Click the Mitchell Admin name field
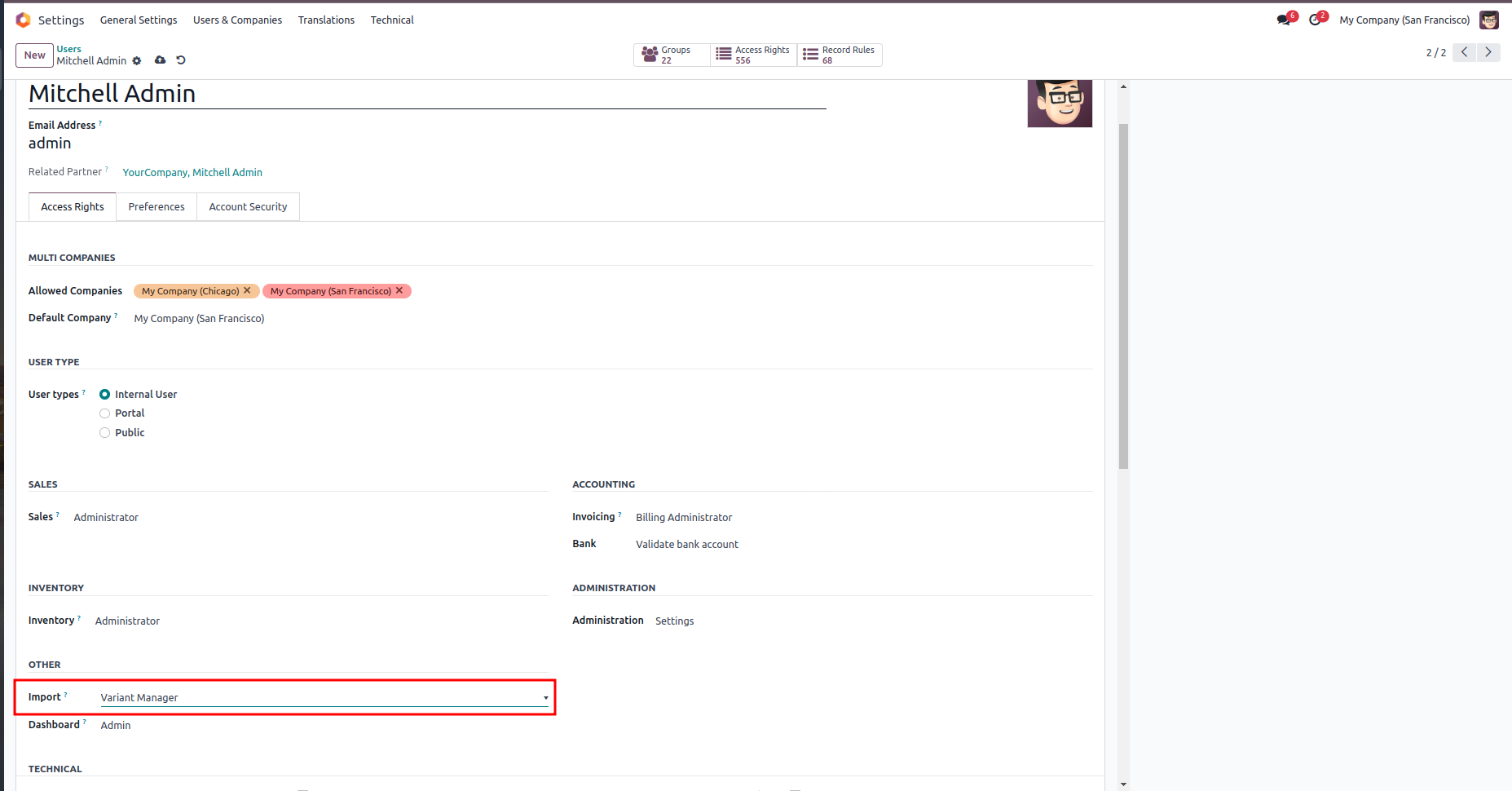The width and height of the screenshot is (1512, 791). [x=427, y=94]
